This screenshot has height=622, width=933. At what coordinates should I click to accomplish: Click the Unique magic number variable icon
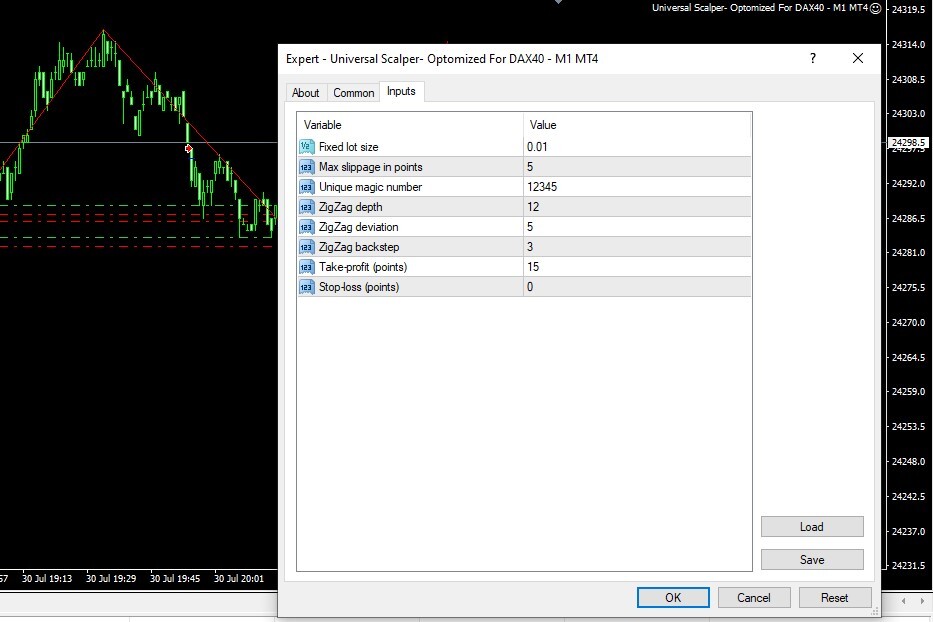point(306,187)
